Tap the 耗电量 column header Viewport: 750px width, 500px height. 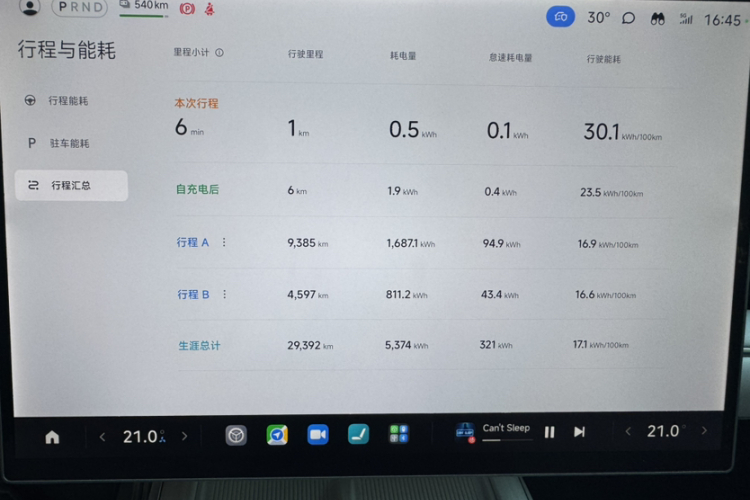tap(403, 56)
